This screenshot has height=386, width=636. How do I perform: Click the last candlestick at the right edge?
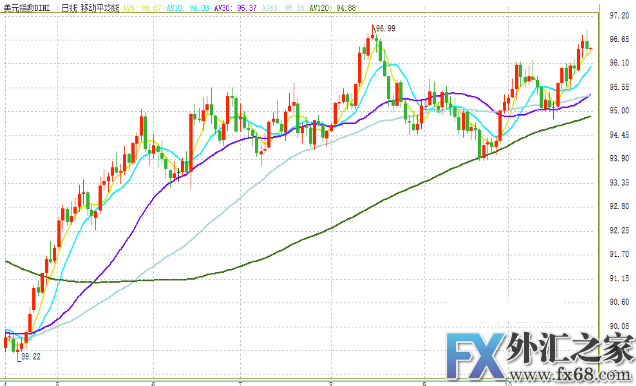(591, 49)
